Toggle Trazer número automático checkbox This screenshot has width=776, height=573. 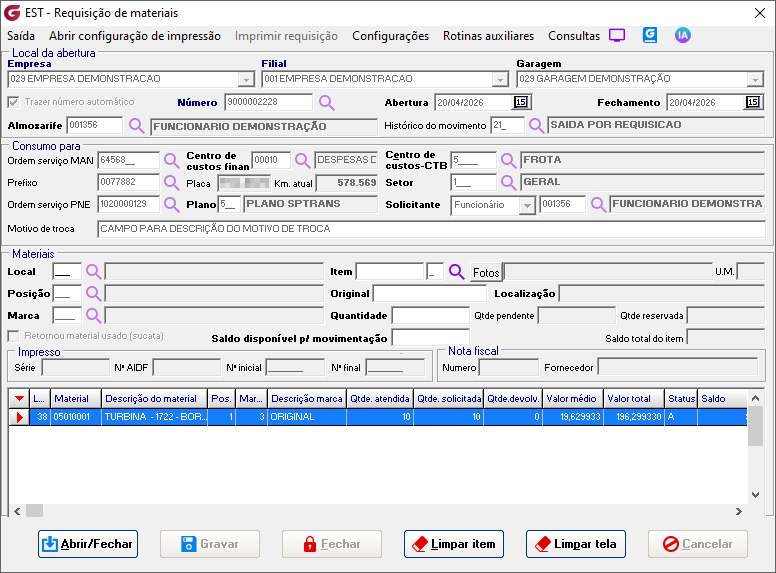(x=13, y=102)
